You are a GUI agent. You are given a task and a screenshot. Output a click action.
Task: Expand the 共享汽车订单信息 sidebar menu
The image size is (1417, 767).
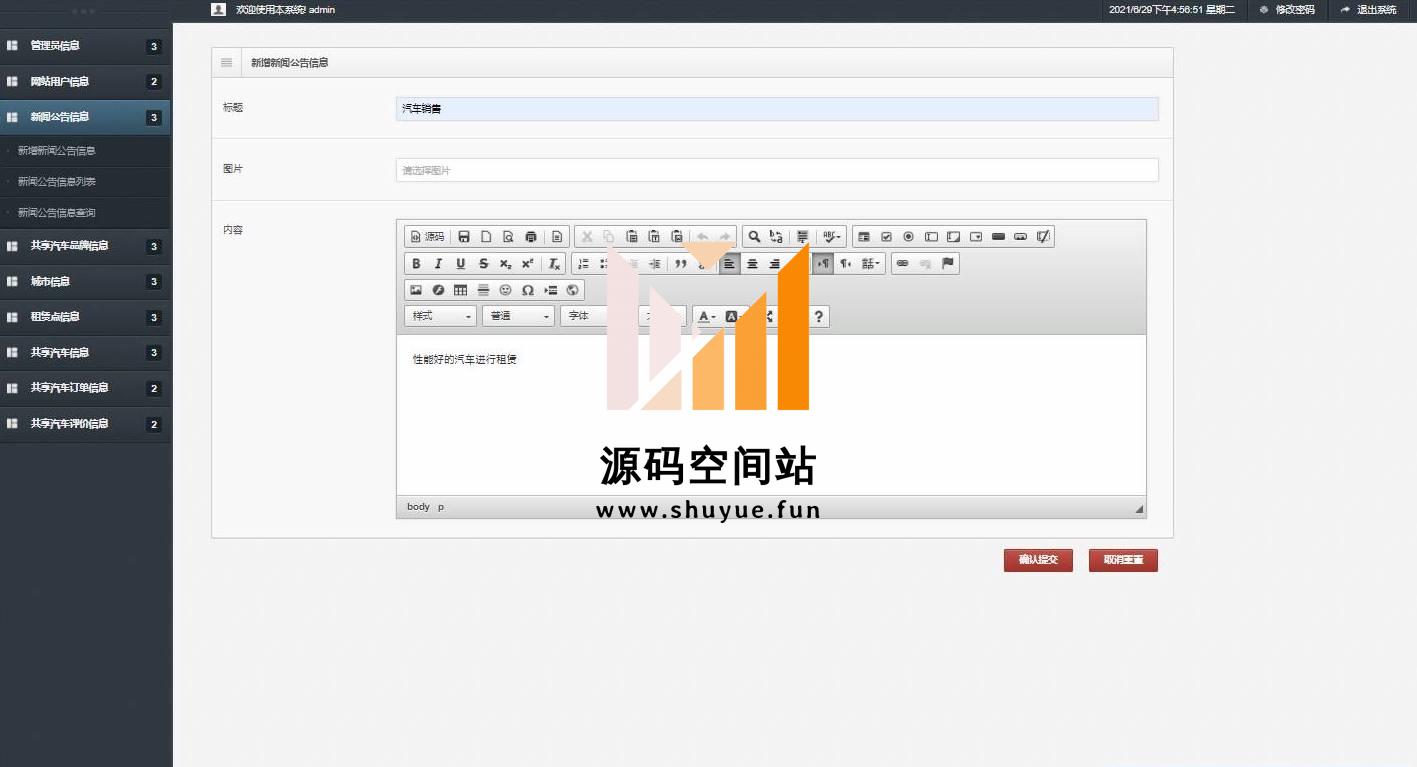click(x=85, y=388)
